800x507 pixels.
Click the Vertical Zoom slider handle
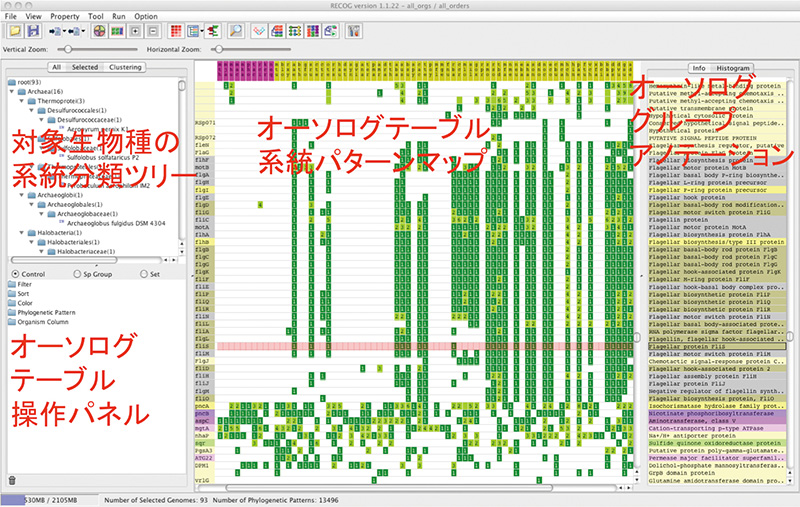pos(65,48)
